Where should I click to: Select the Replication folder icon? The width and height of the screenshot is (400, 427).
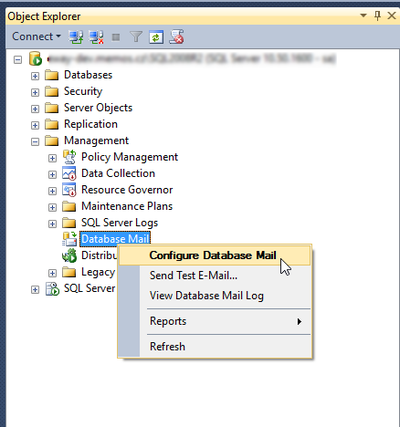tap(52, 124)
